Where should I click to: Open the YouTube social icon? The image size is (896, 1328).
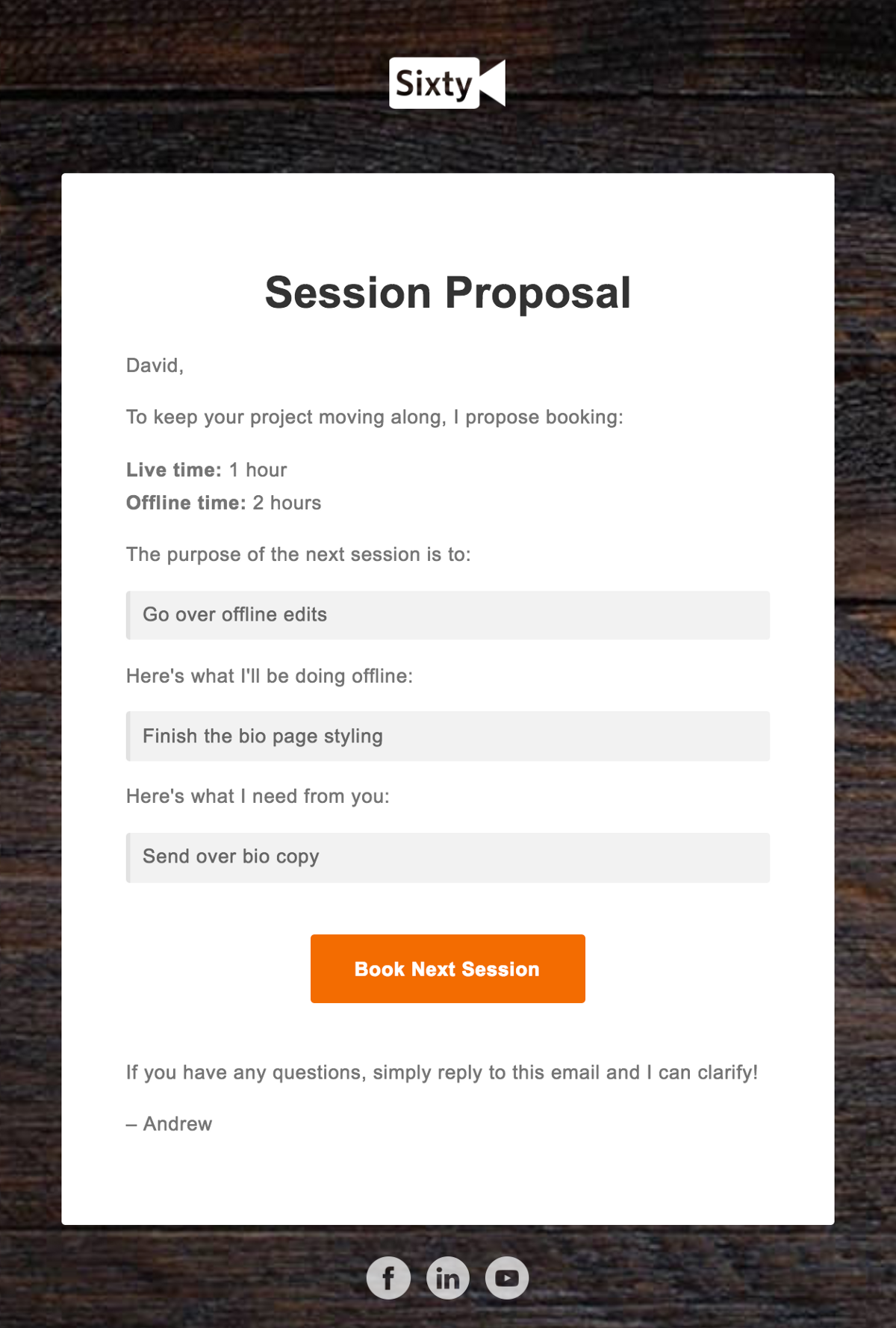[x=507, y=1278]
